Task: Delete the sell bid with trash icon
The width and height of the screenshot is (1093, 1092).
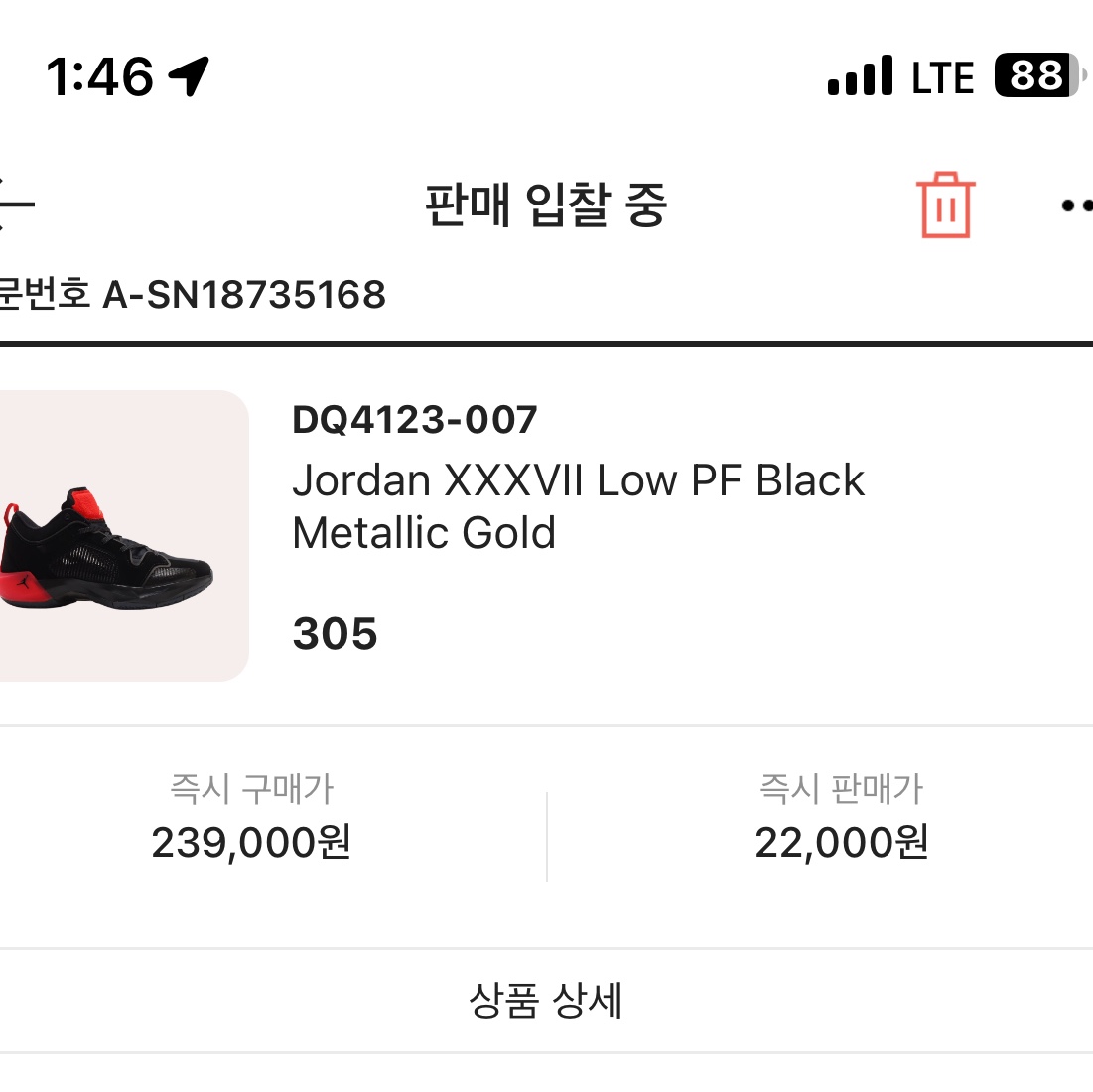Action: (945, 205)
